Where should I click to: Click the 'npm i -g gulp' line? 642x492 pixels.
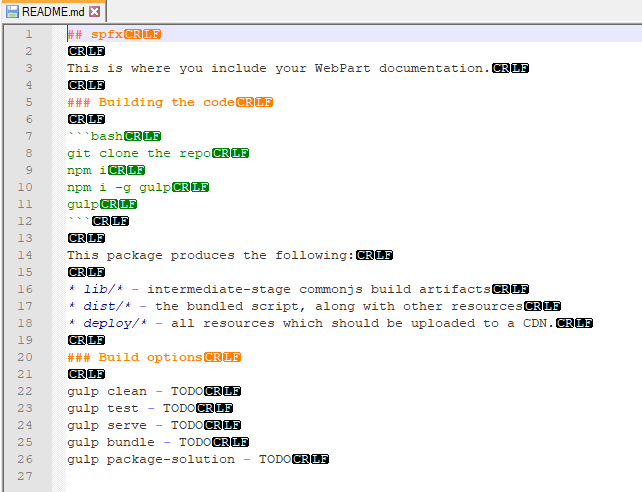(x=119, y=187)
